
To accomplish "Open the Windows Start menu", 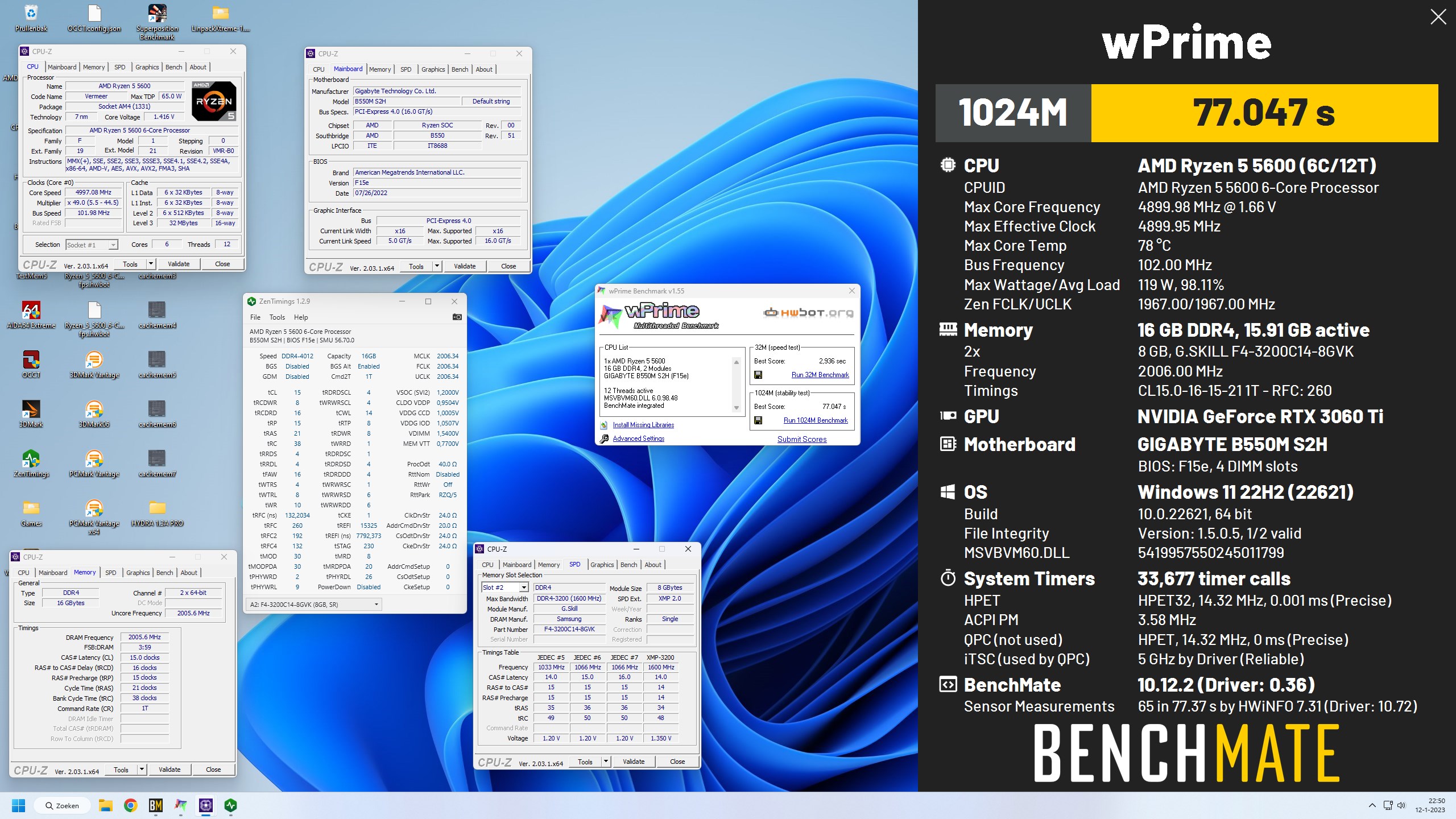I will pos(19,805).
